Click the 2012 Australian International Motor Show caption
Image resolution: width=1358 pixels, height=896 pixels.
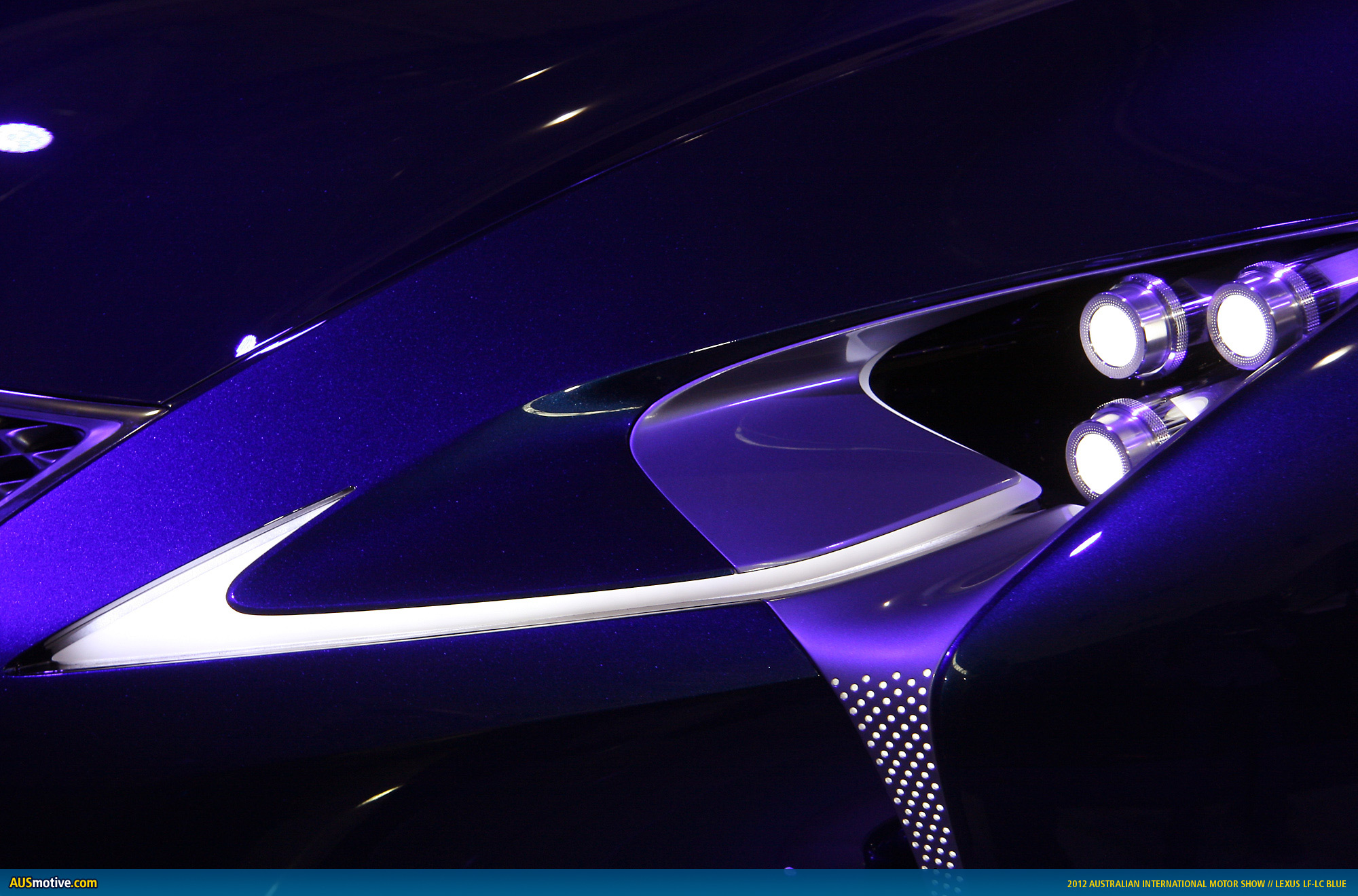point(1165,884)
